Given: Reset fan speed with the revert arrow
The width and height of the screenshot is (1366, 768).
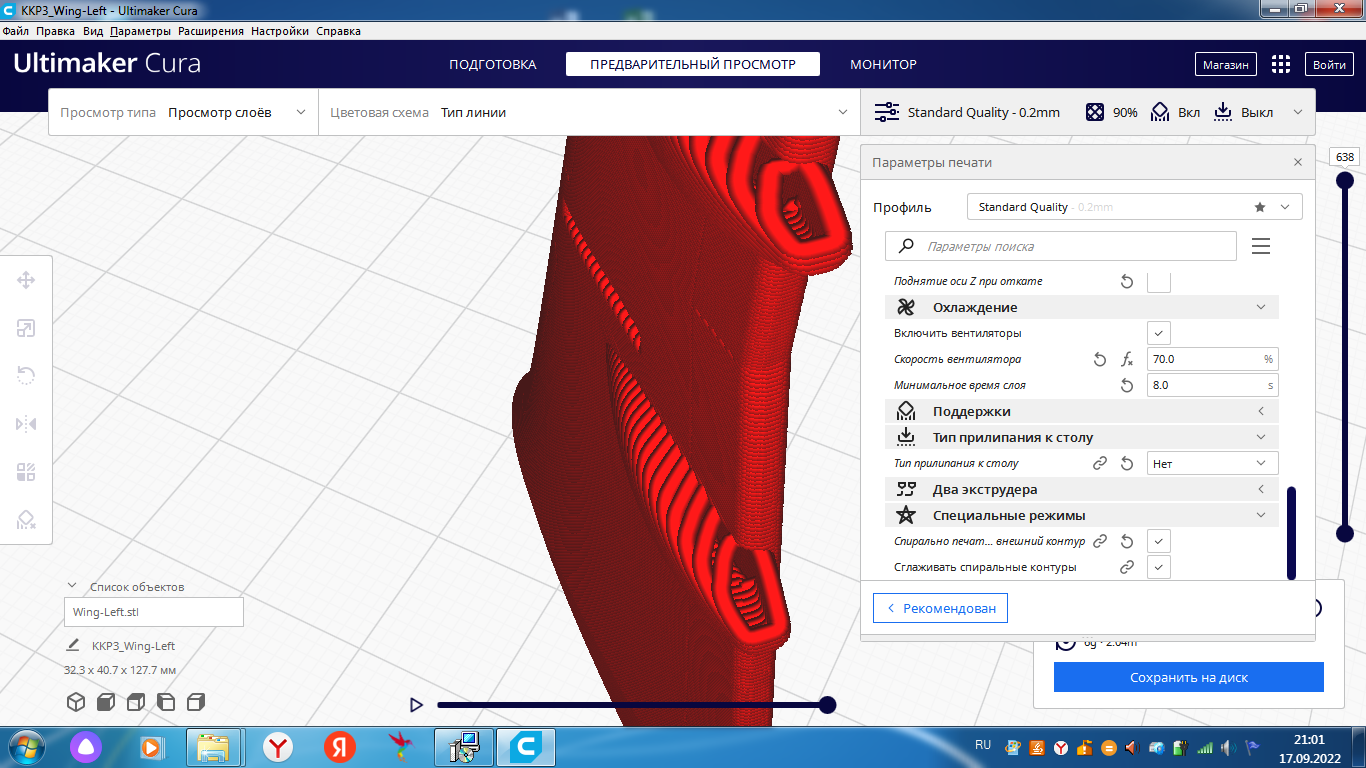Looking at the screenshot, I should click(1100, 359).
